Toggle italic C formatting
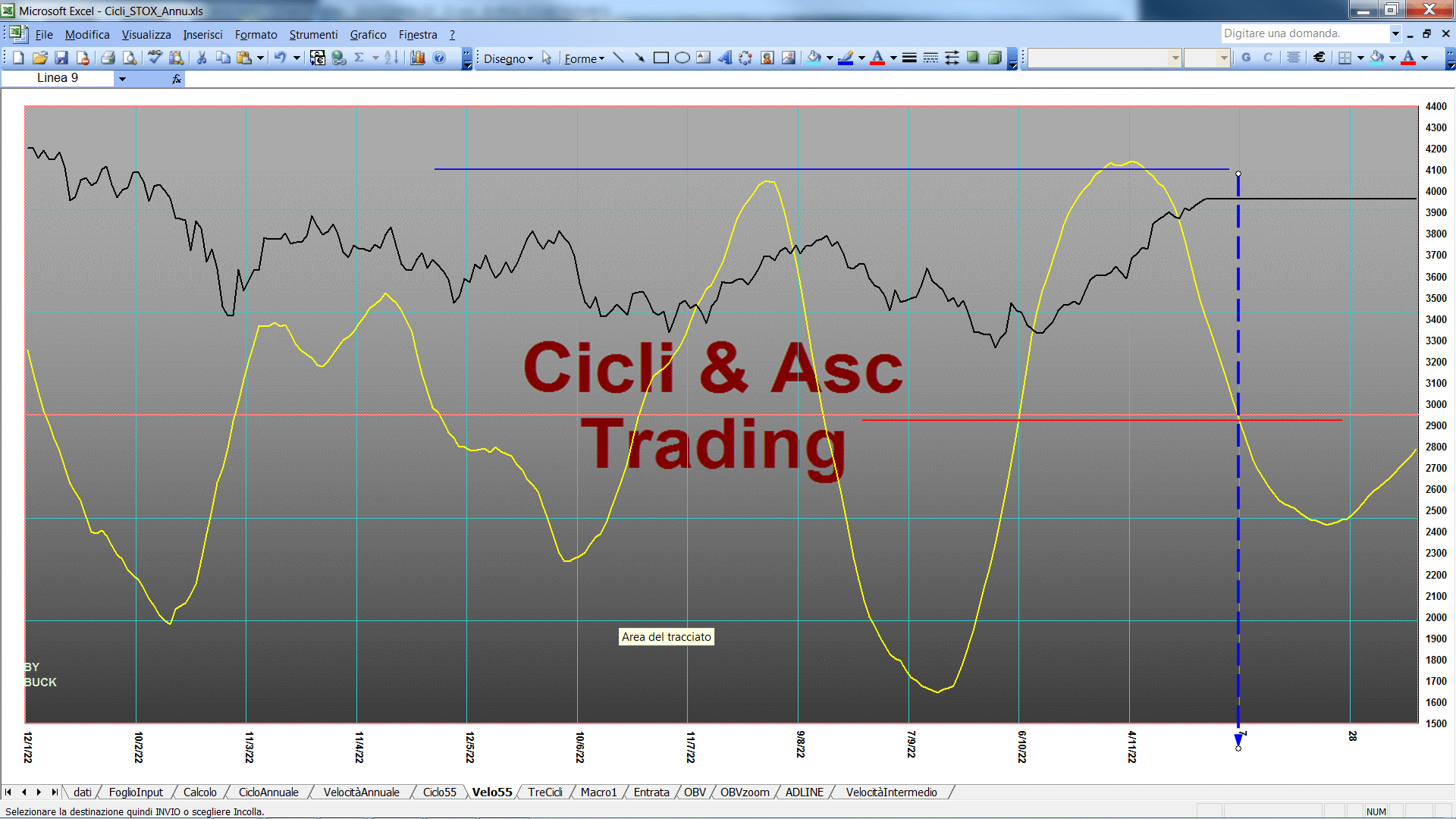The height and width of the screenshot is (819, 1456). click(x=1267, y=58)
